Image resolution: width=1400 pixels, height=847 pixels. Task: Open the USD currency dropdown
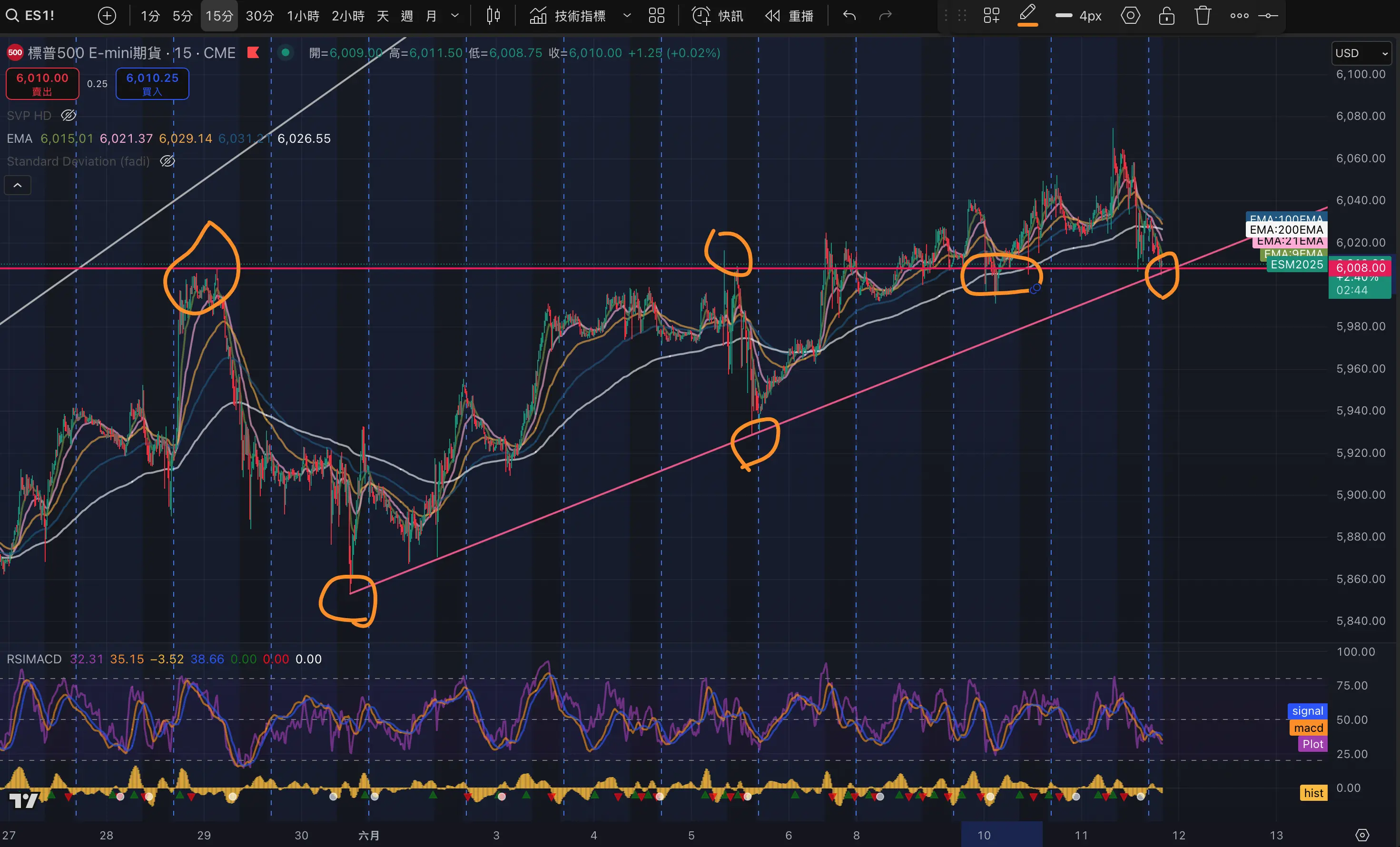click(1362, 53)
